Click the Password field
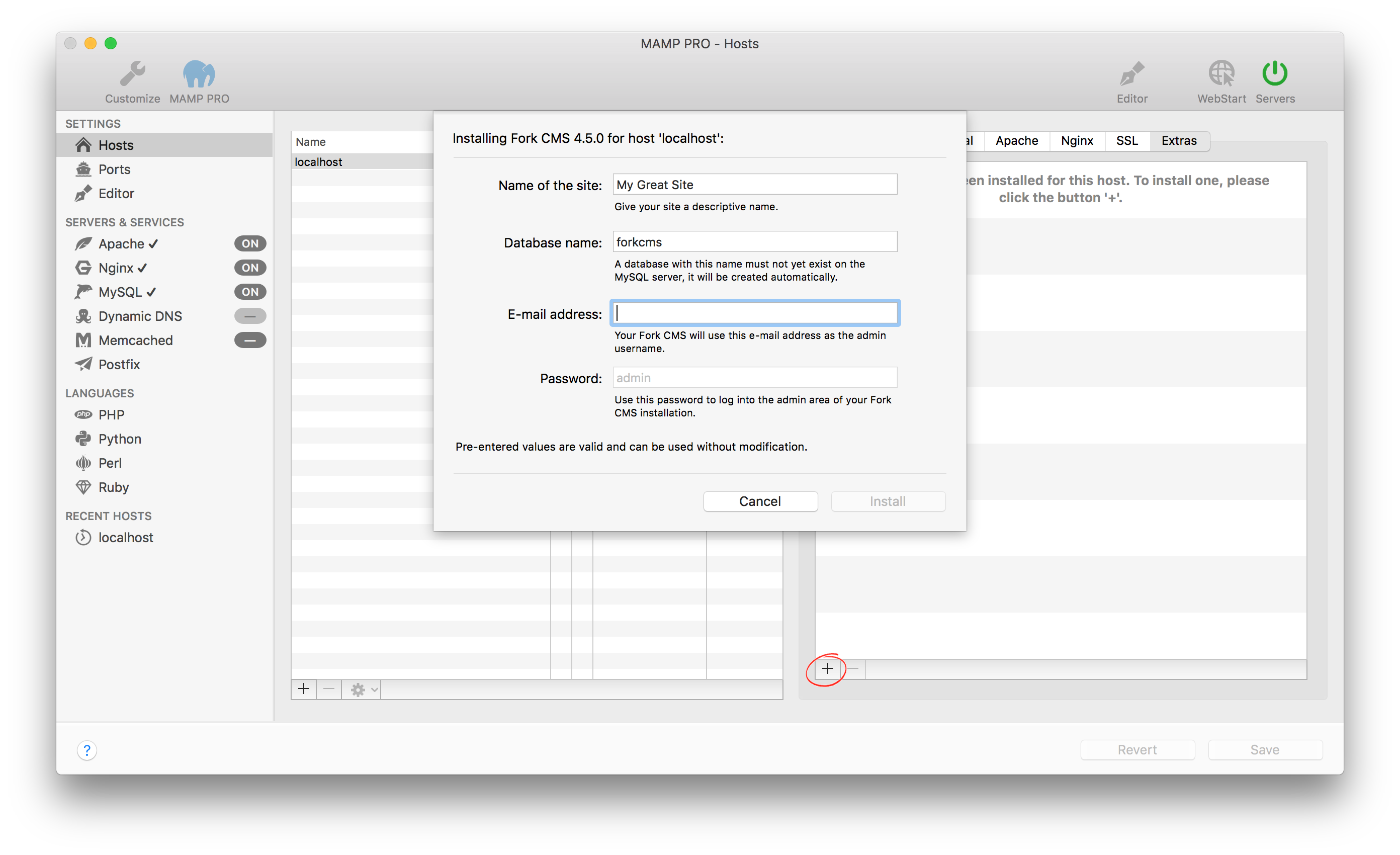 755,378
